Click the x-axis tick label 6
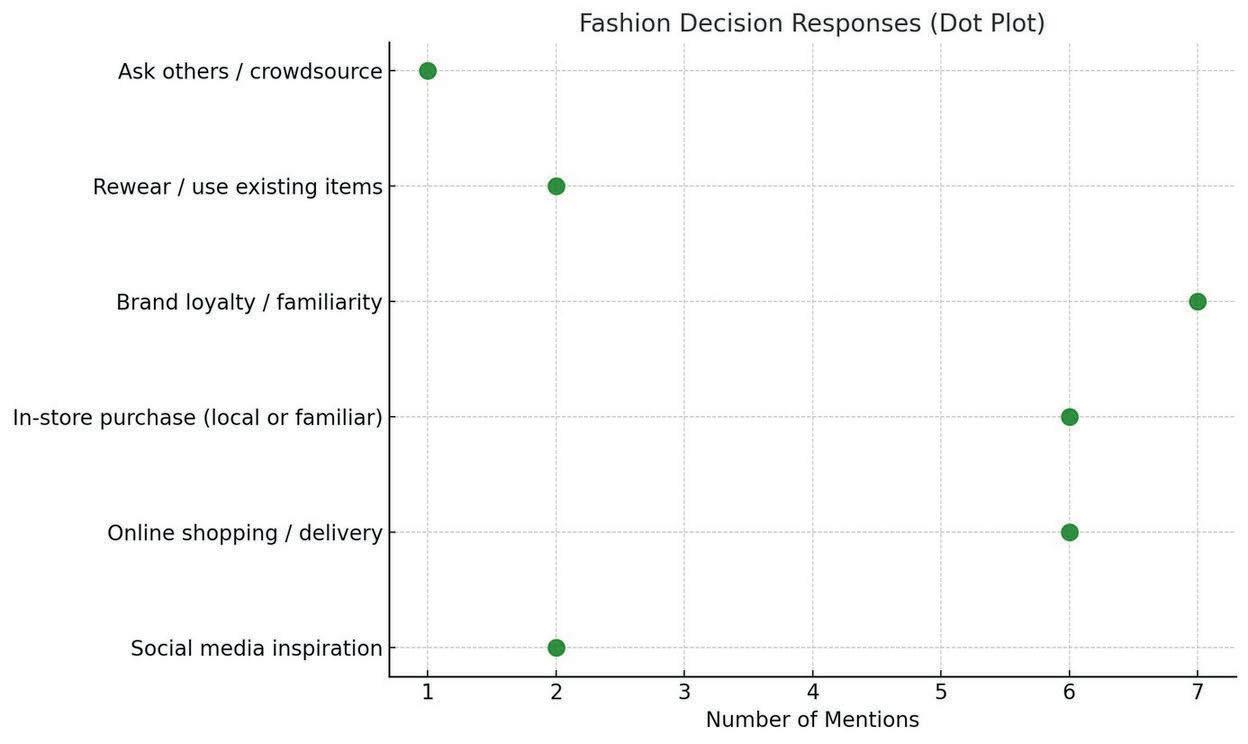The width and height of the screenshot is (1248, 744). point(1069,691)
